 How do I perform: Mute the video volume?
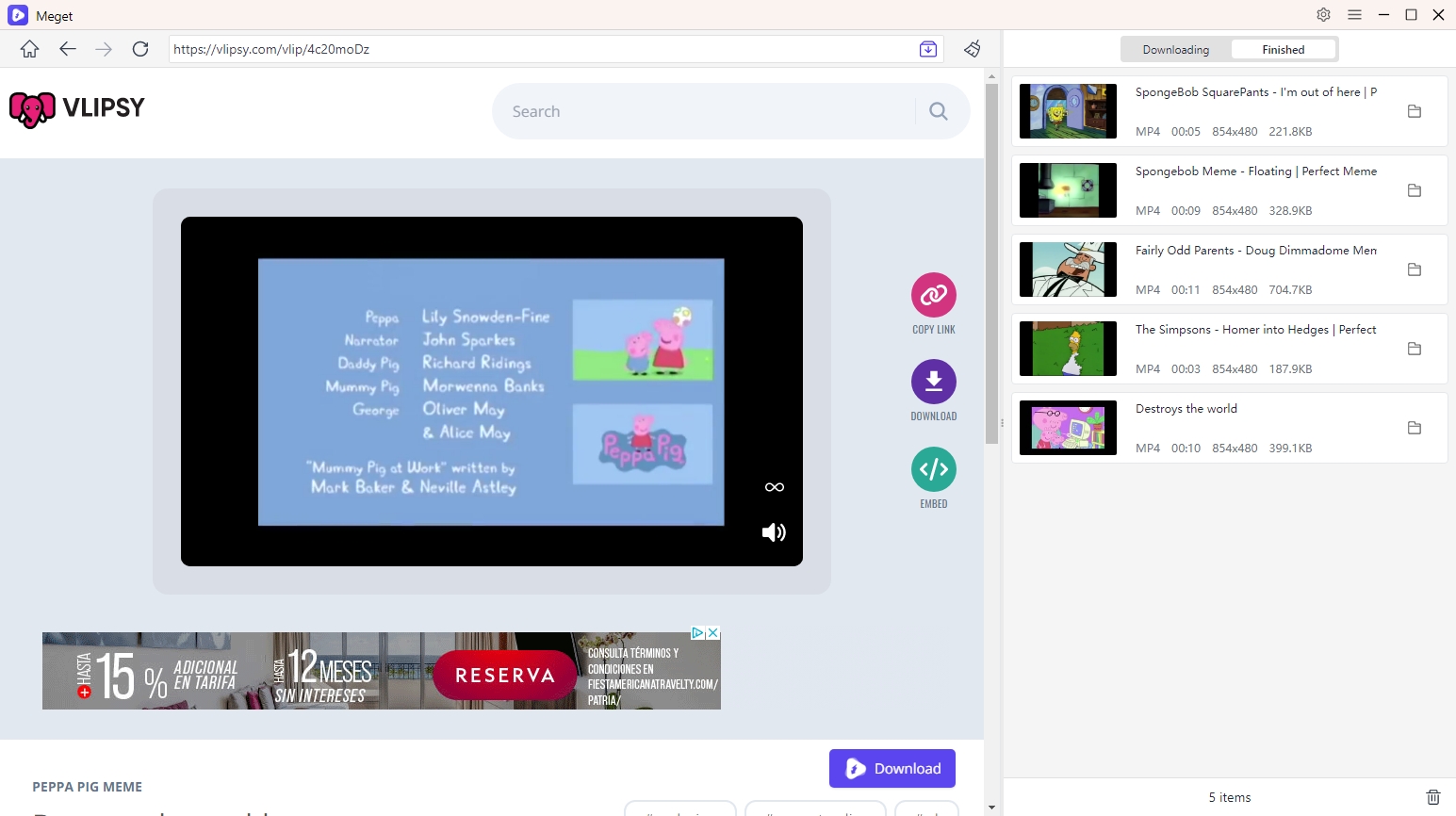[x=774, y=532]
